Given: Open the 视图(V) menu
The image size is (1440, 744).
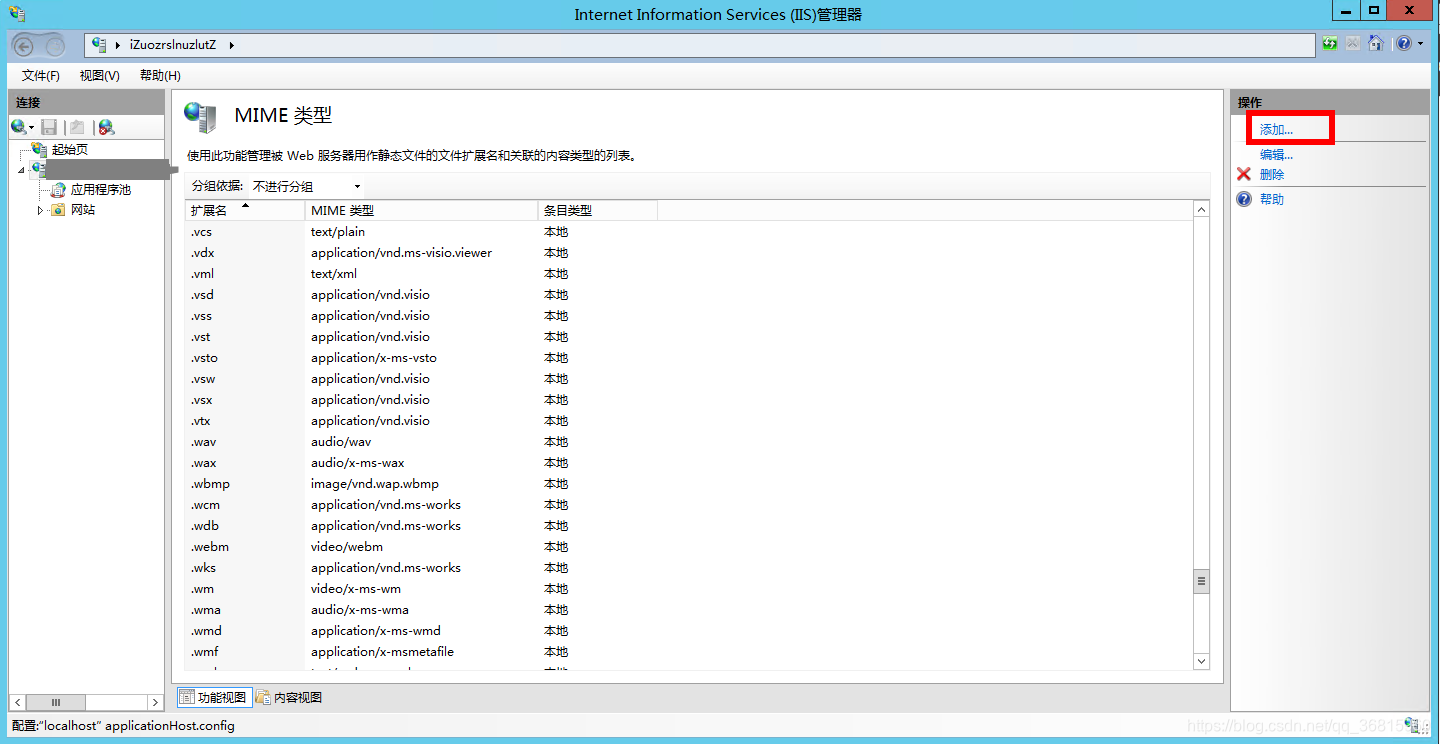Looking at the screenshot, I should click(x=100, y=76).
